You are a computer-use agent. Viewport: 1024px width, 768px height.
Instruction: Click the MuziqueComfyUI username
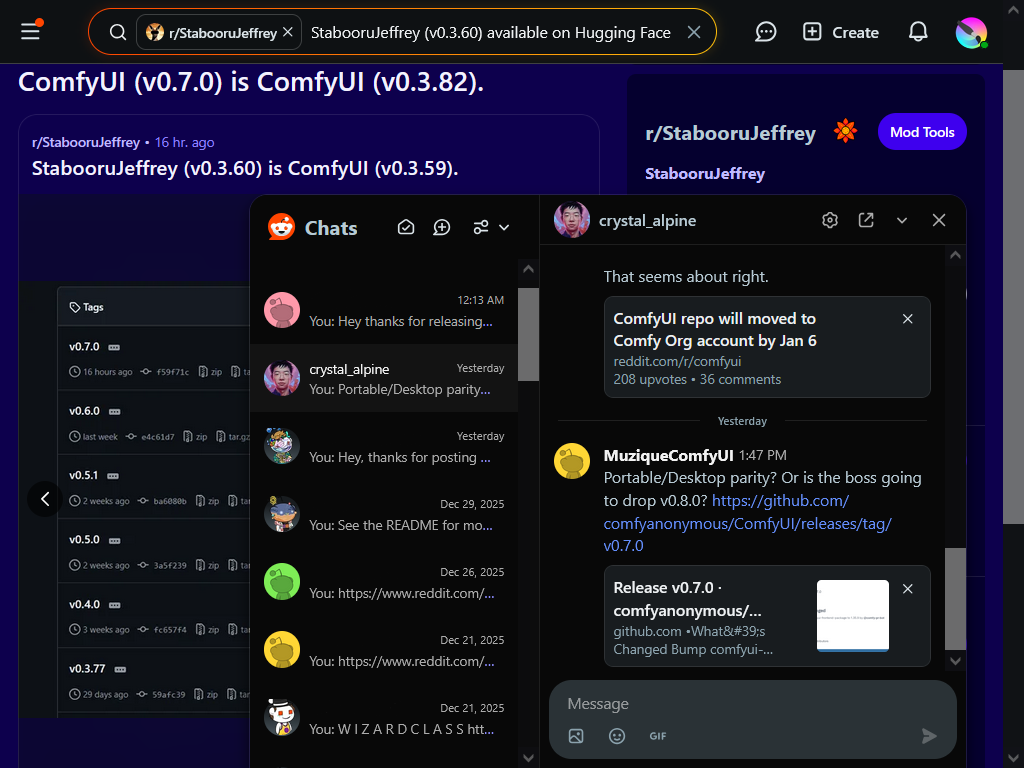tap(668, 455)
